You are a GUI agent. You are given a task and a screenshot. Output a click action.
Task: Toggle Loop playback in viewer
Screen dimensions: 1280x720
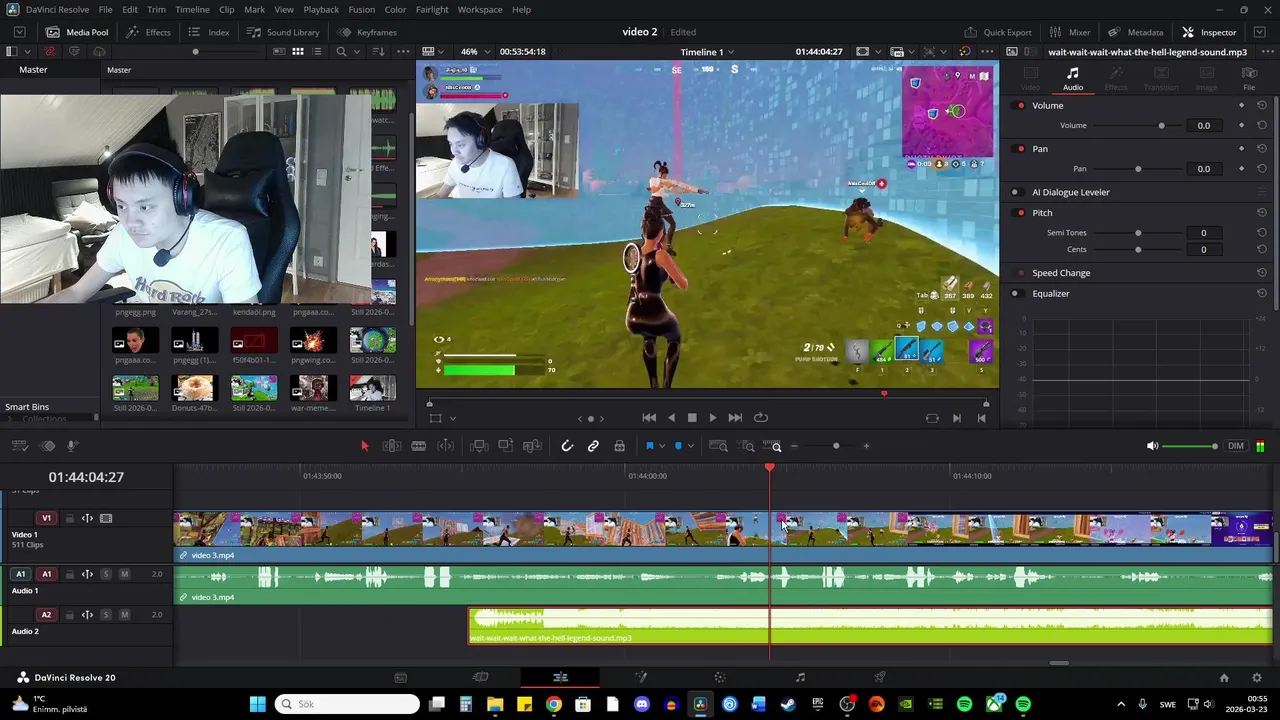[761, 418]
